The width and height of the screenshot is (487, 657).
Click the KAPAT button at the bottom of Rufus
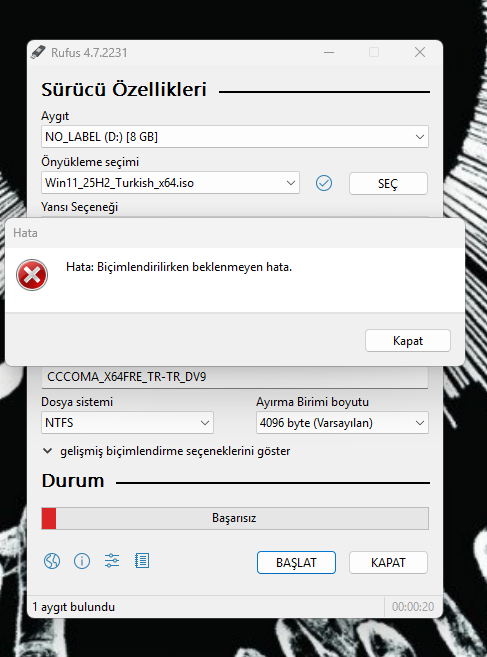pyautogui.click(x=388, y=562)
